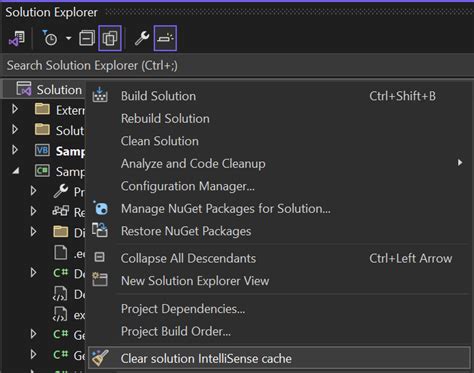Open Configuration Manager...
The height and width of the screenshot is (373, 474).
(x=278, y=186)
